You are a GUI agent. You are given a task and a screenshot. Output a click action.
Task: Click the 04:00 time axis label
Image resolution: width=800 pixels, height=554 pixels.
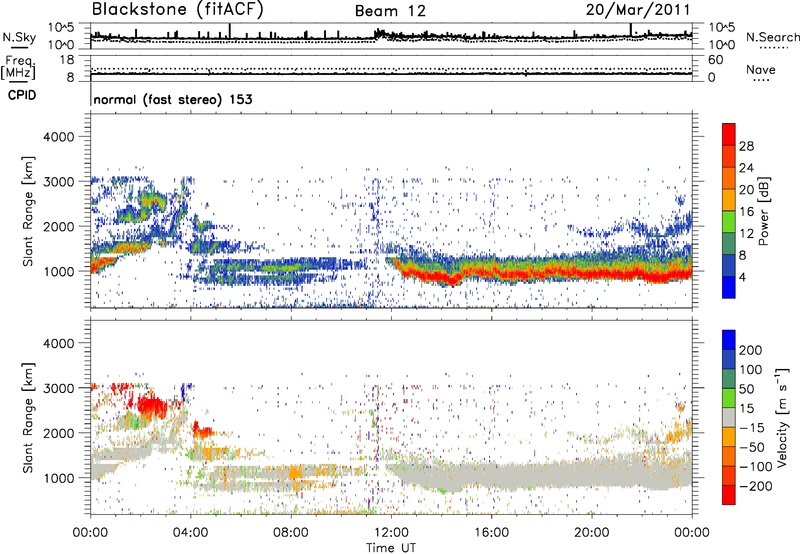(190, 532)
